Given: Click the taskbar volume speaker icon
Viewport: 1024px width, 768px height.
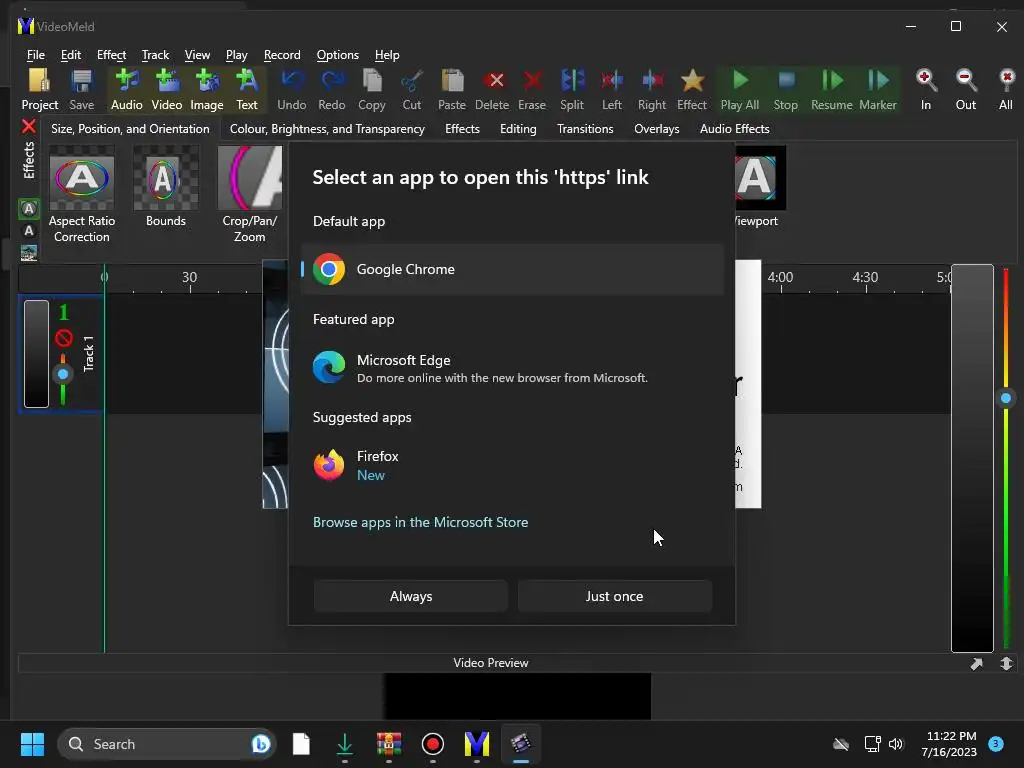Looking at the screenshot, I should [x=896, y=744].
